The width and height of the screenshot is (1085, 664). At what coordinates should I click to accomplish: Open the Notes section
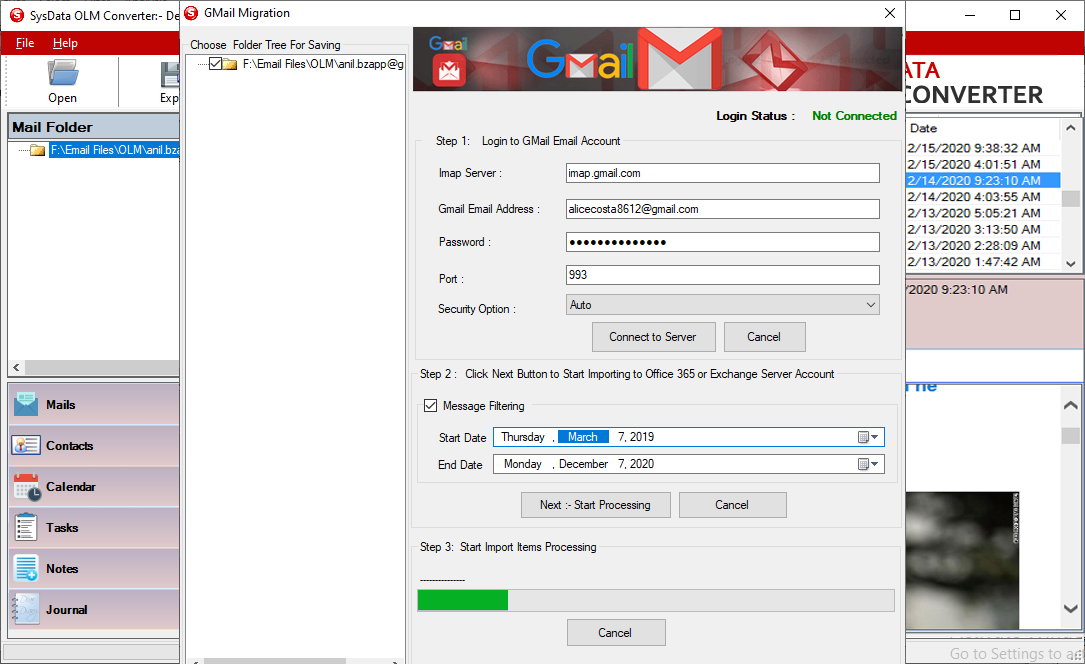point(94,569)
